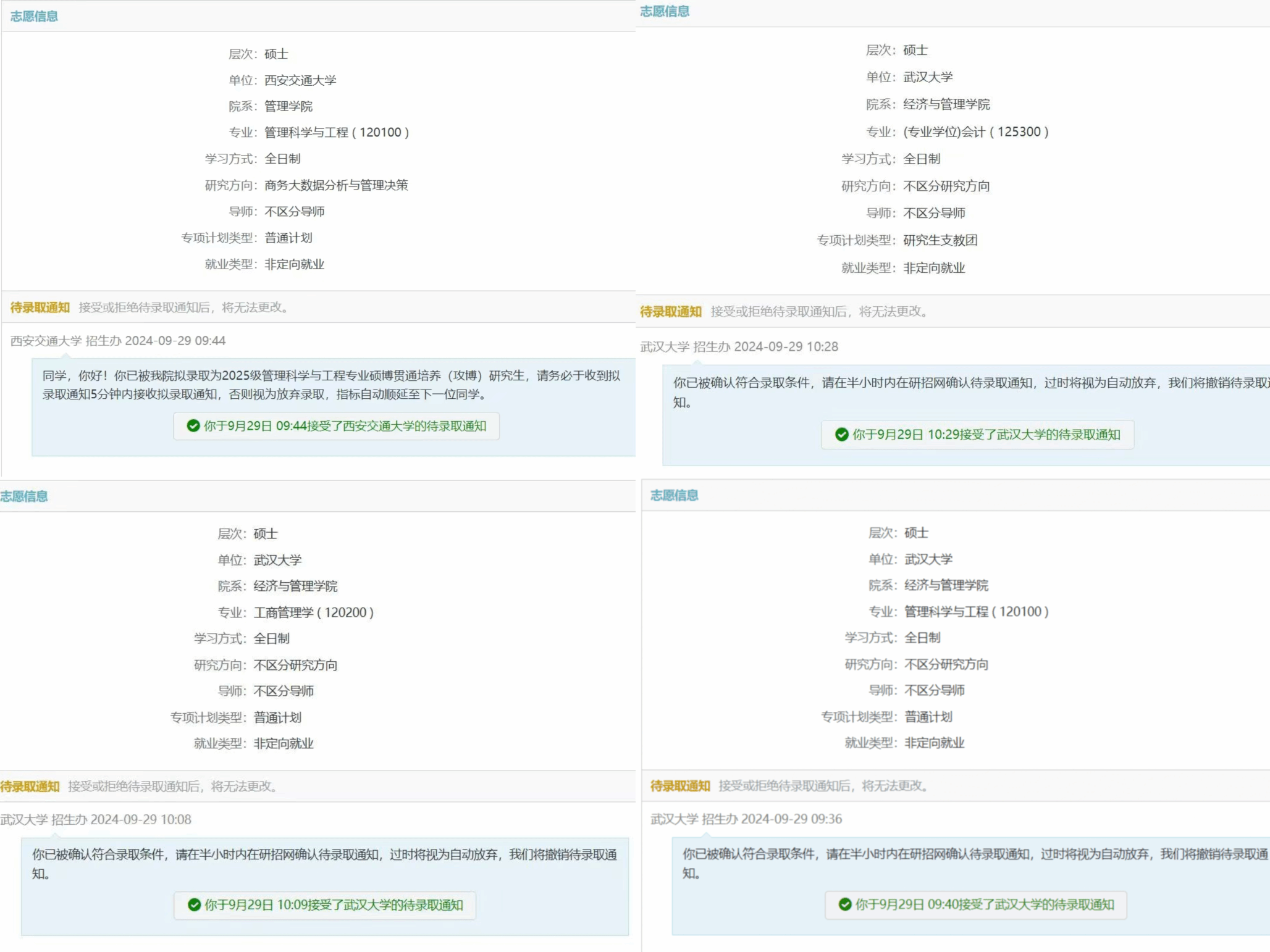Click green checkmark in 10:09 武汉大学 acceptance

click(195, 905)
